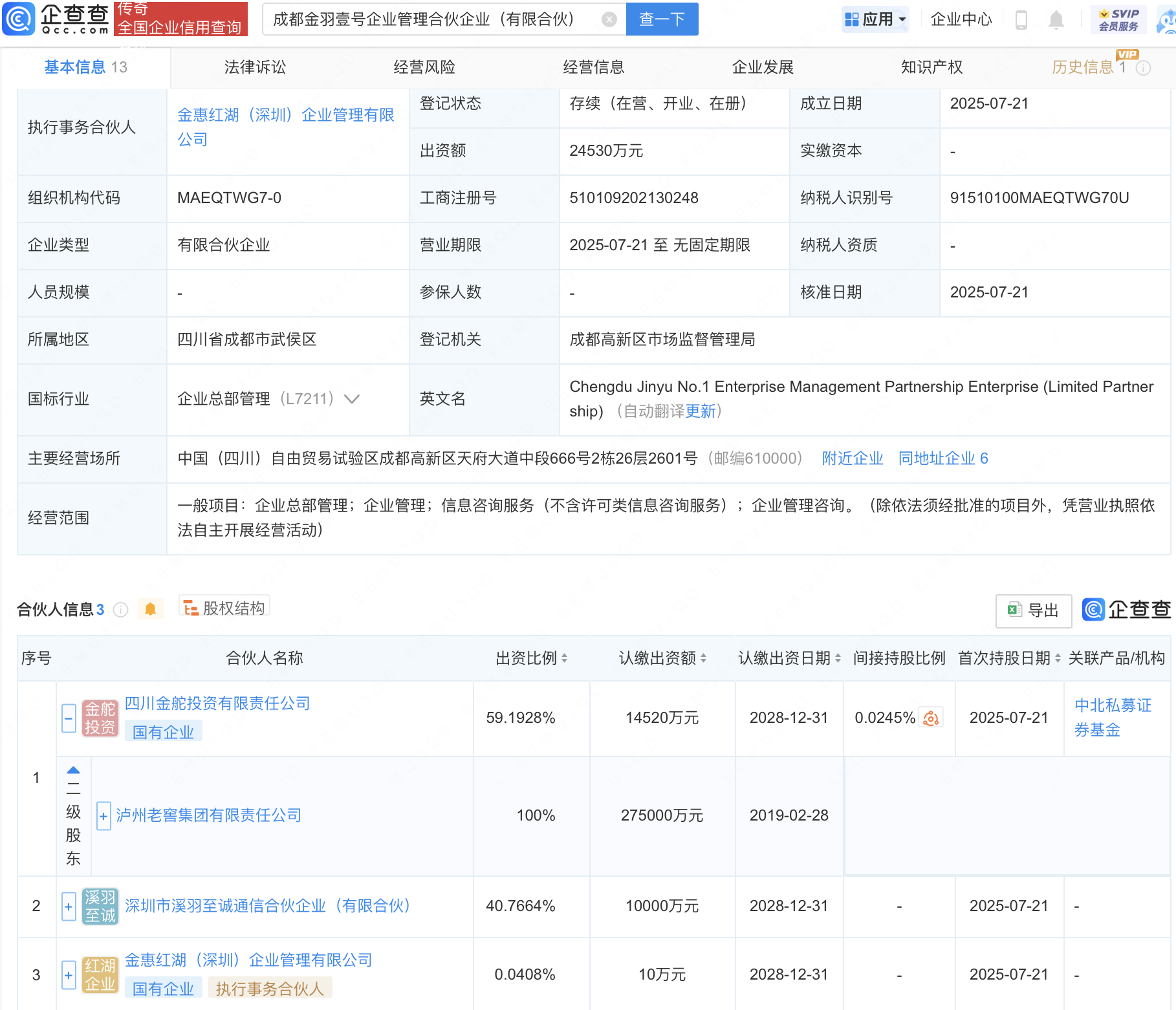Expand 深圳市溪羽至诚通信 partner row
The width and height of the screenshot is (1176, 1010).
pos(69,907)
